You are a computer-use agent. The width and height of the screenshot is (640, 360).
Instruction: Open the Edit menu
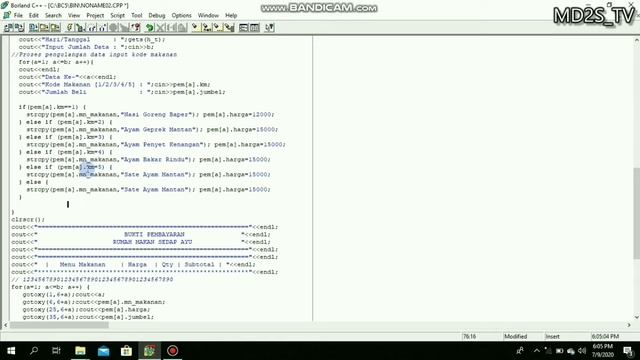33,16
